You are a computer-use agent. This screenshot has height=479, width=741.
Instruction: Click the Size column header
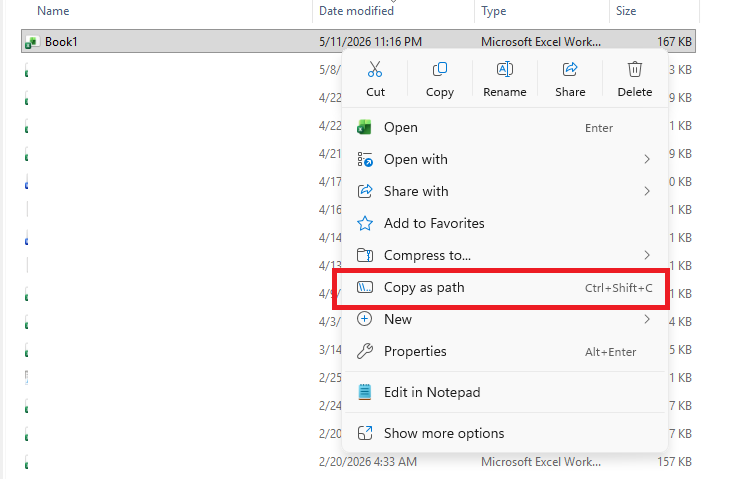(x=626, y=11)
